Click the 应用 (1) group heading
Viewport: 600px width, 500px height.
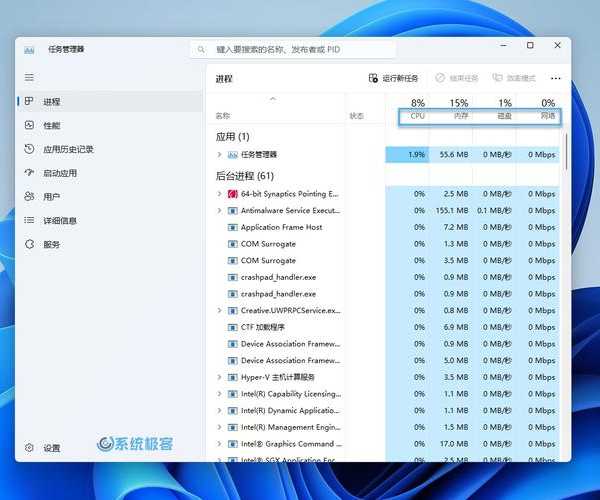point(232,137)
